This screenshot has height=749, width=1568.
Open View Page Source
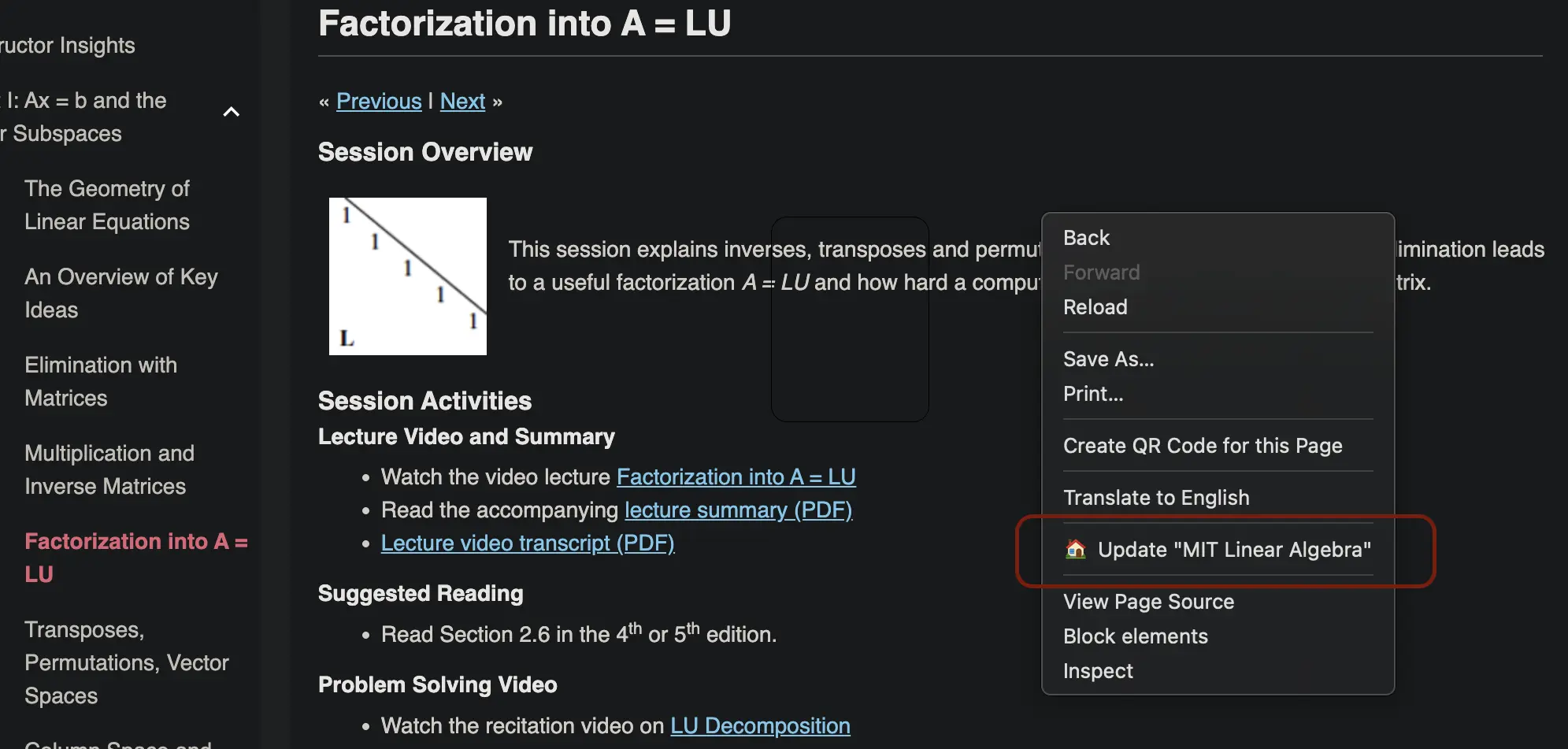click(1148, 602)
